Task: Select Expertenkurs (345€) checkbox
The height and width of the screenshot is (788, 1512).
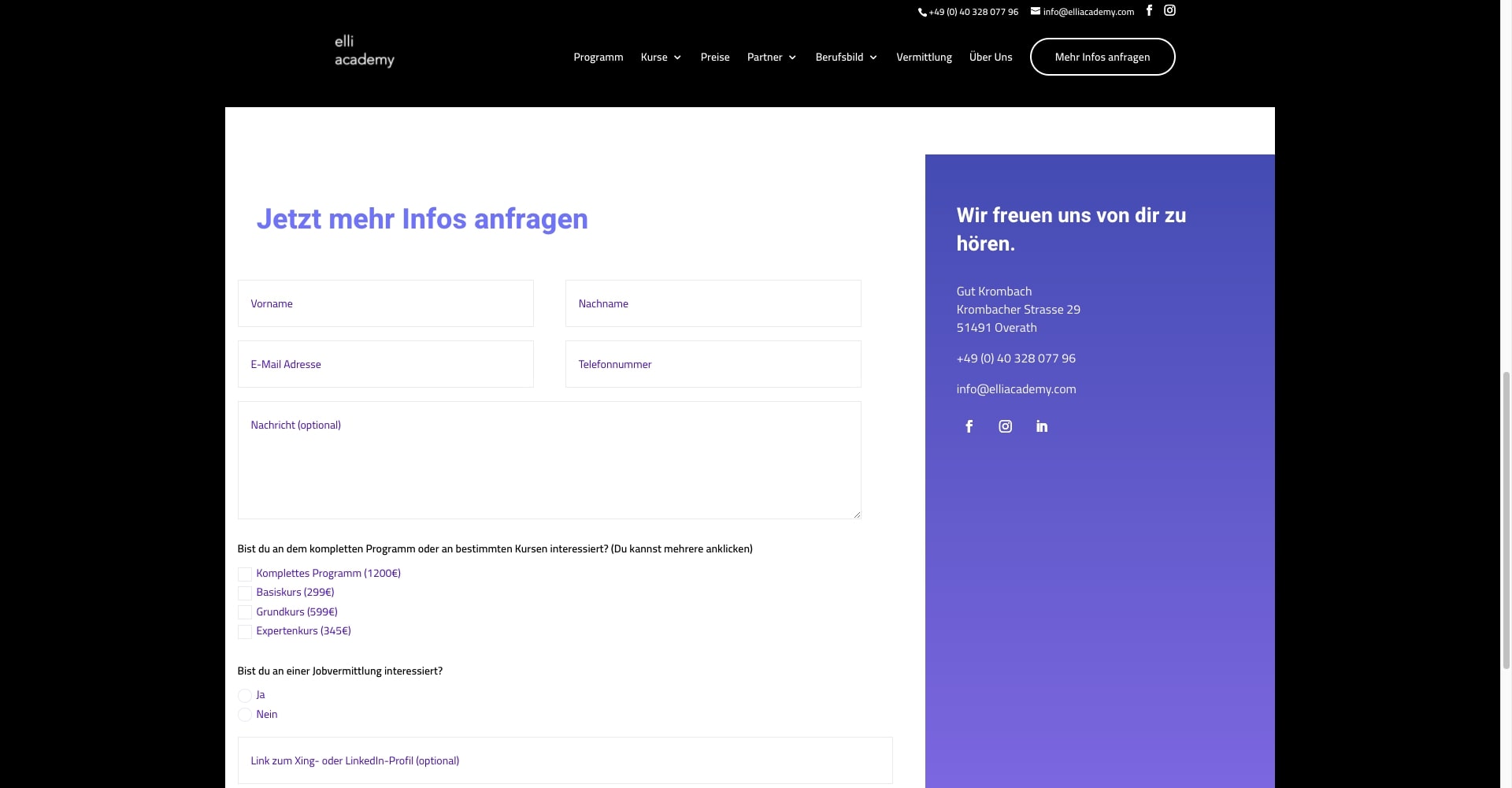Action: pos(245,632)
